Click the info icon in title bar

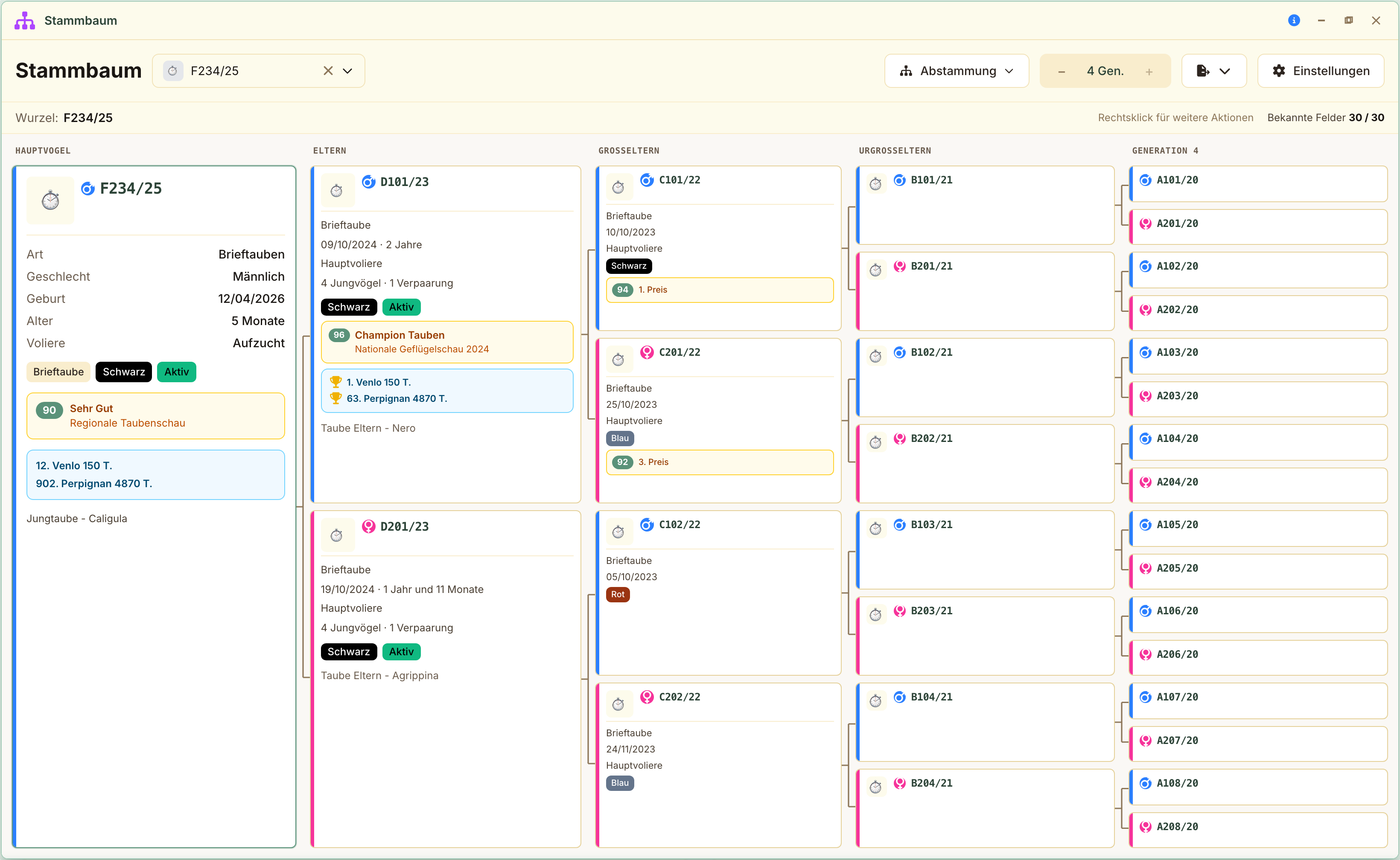tap(1294, 20)
